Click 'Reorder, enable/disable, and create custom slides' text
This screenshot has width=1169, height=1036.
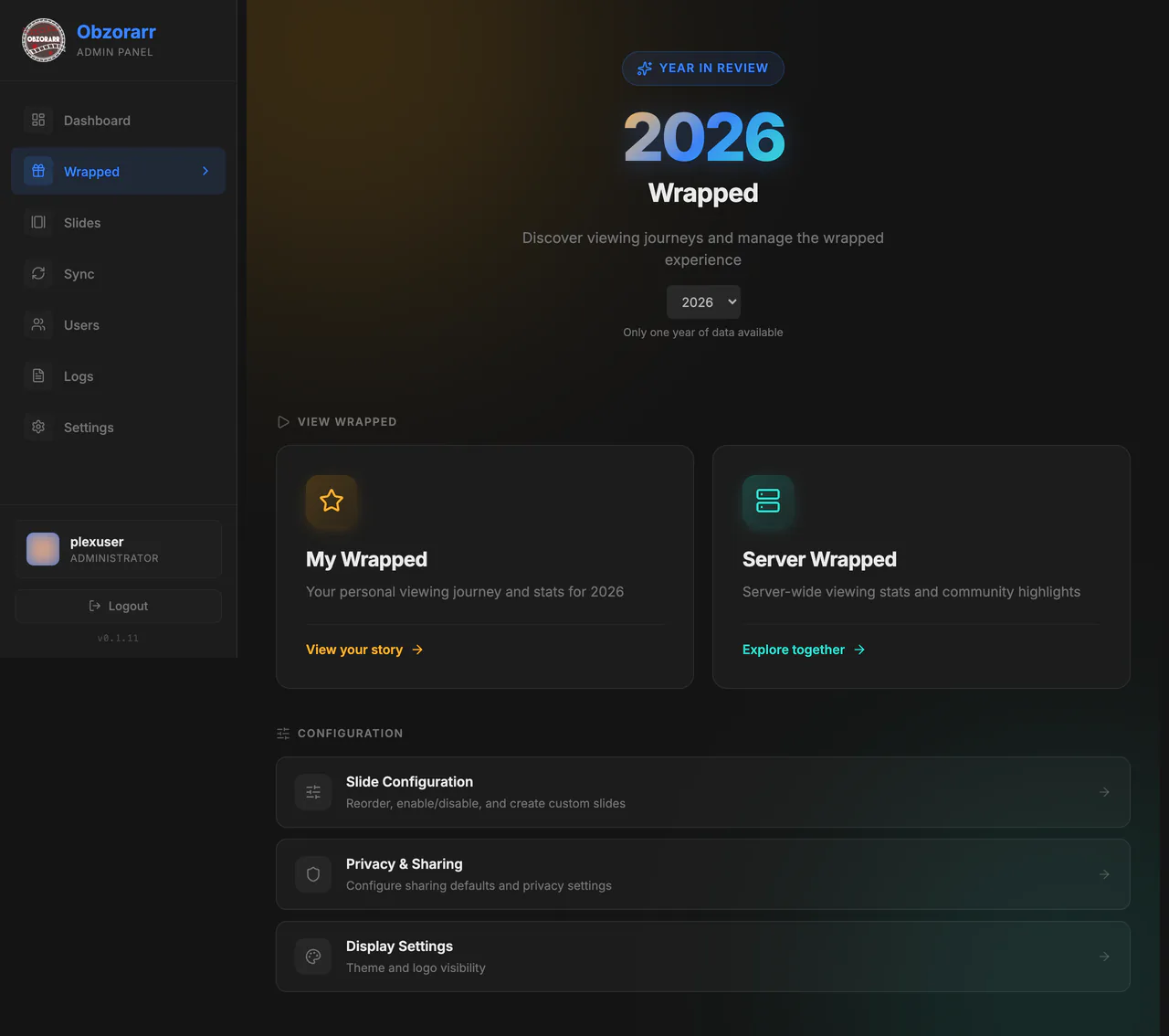[486, 804]
